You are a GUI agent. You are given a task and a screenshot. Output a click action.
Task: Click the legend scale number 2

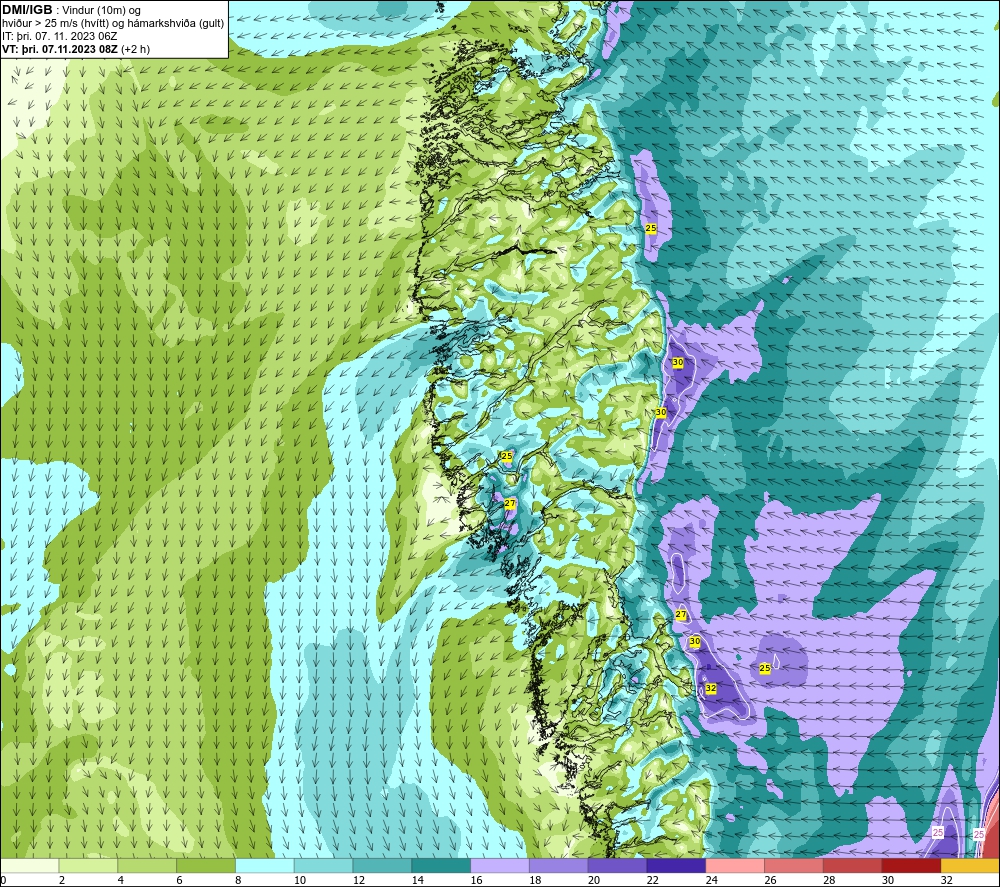(62, 880)
